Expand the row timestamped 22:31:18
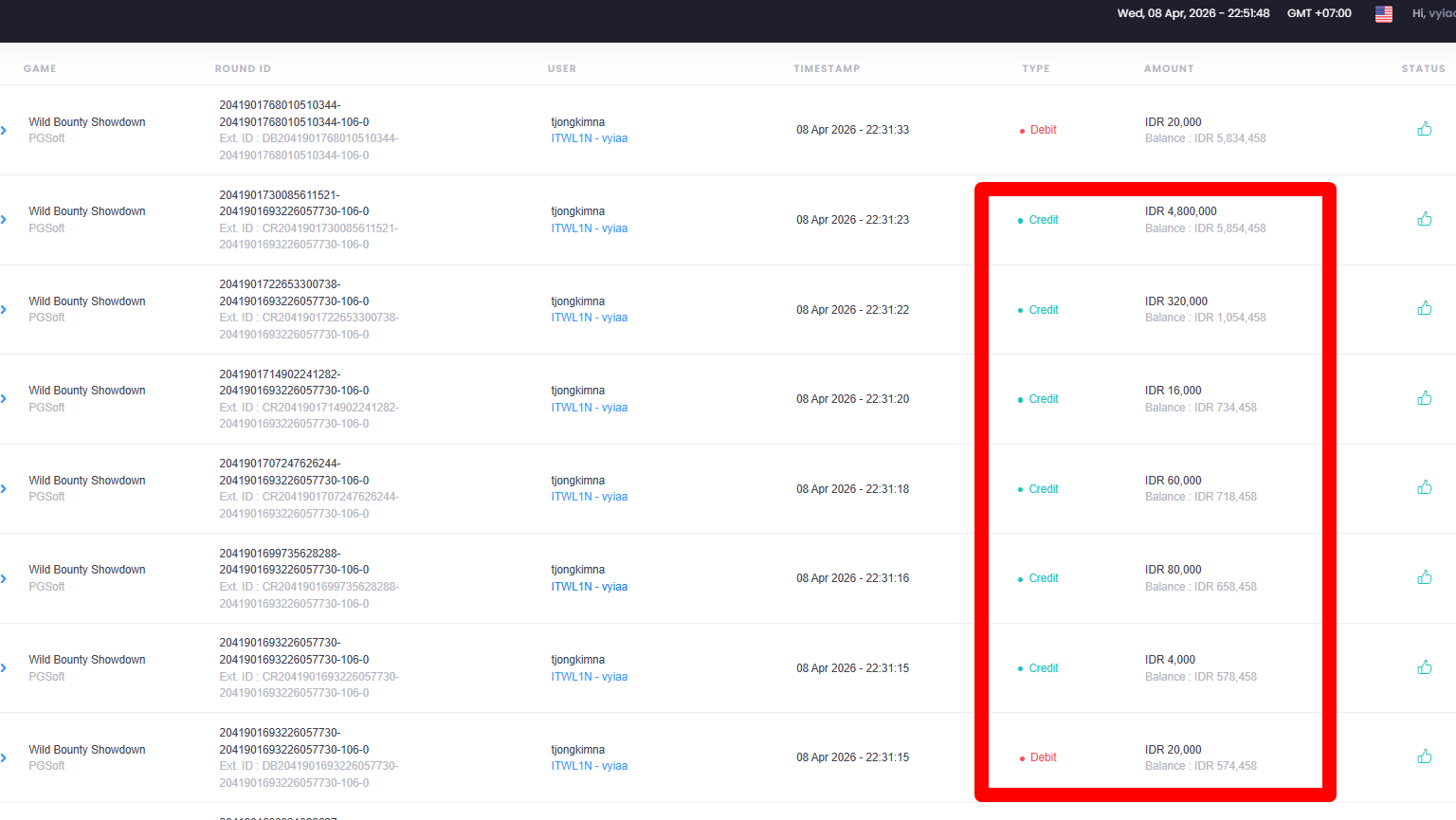 pos(4,489)
